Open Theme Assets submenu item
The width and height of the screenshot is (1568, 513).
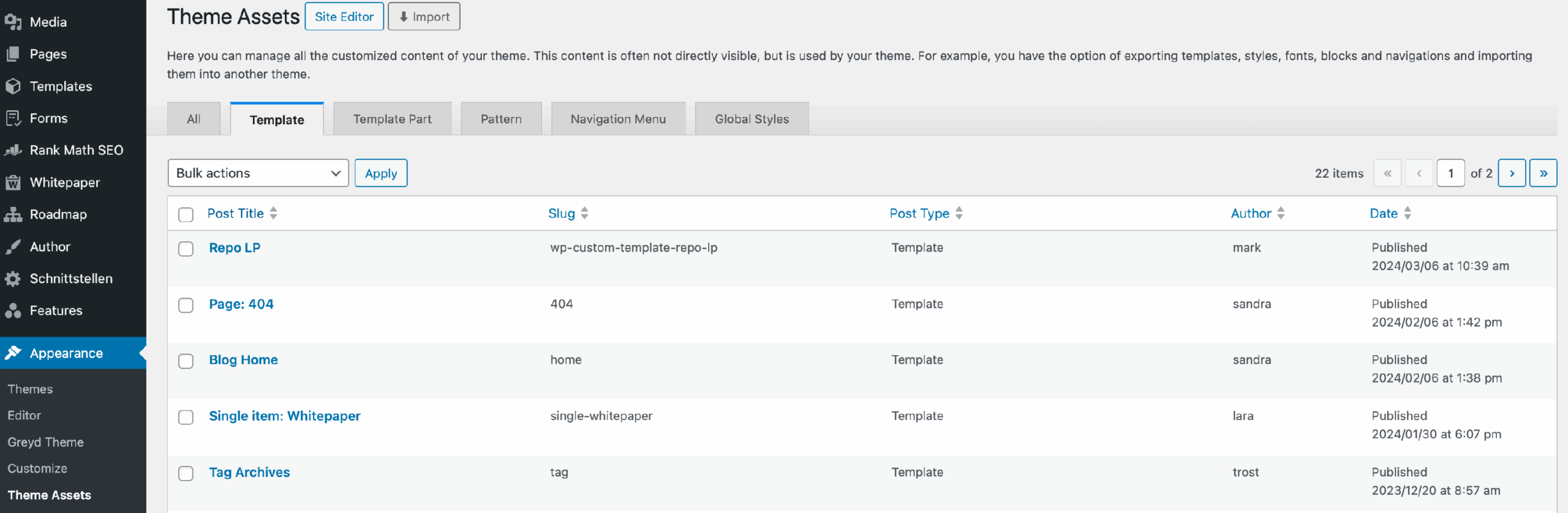49,495
